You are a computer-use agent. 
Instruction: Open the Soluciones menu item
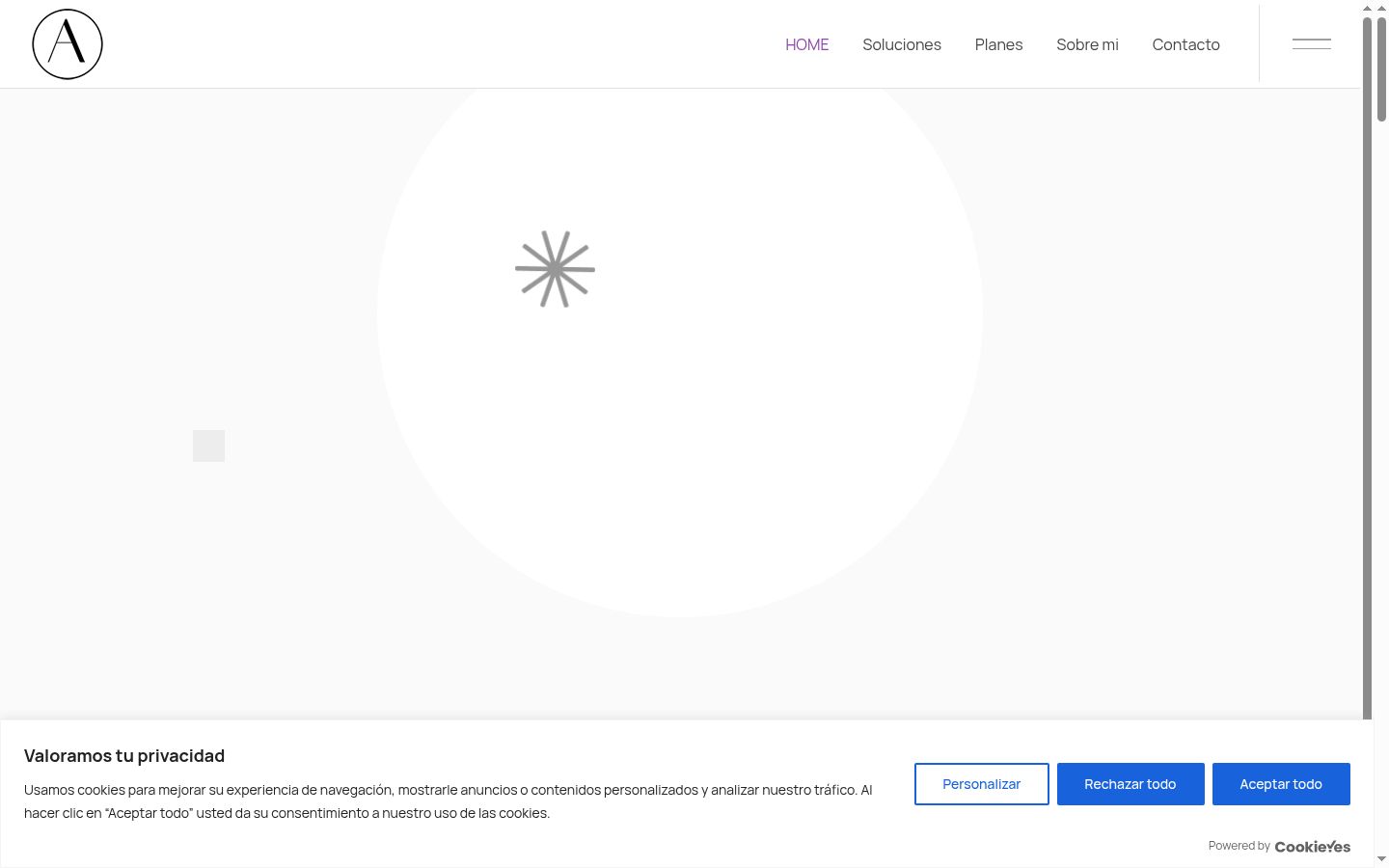tap(902, 44)
